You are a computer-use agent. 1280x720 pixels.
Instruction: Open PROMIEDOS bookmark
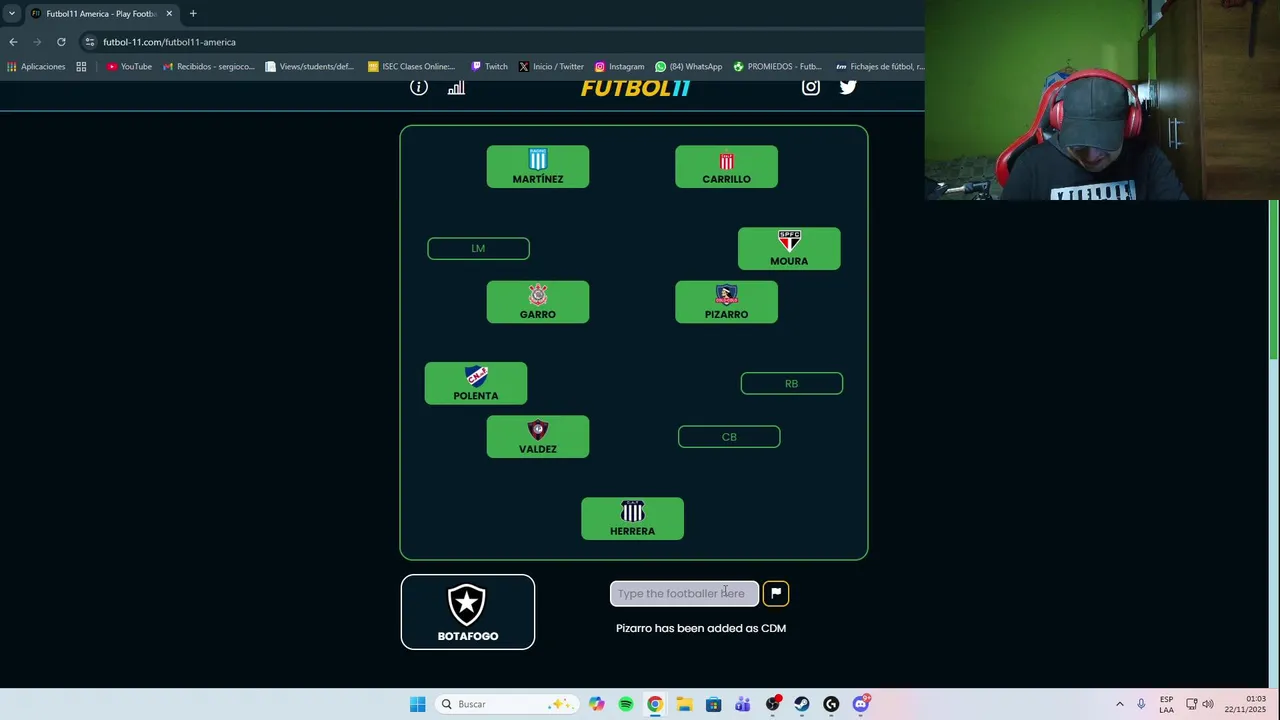point(777,67)
